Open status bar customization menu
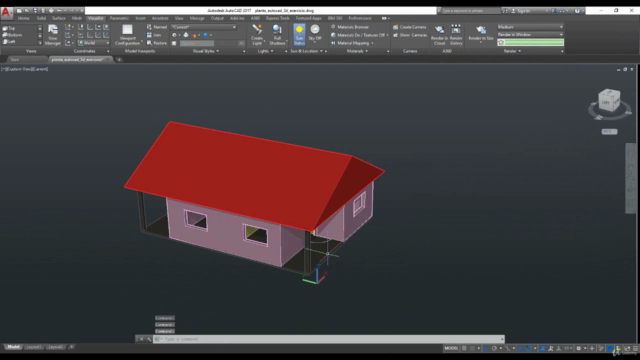640x360 pixels. tap(636, 349)
